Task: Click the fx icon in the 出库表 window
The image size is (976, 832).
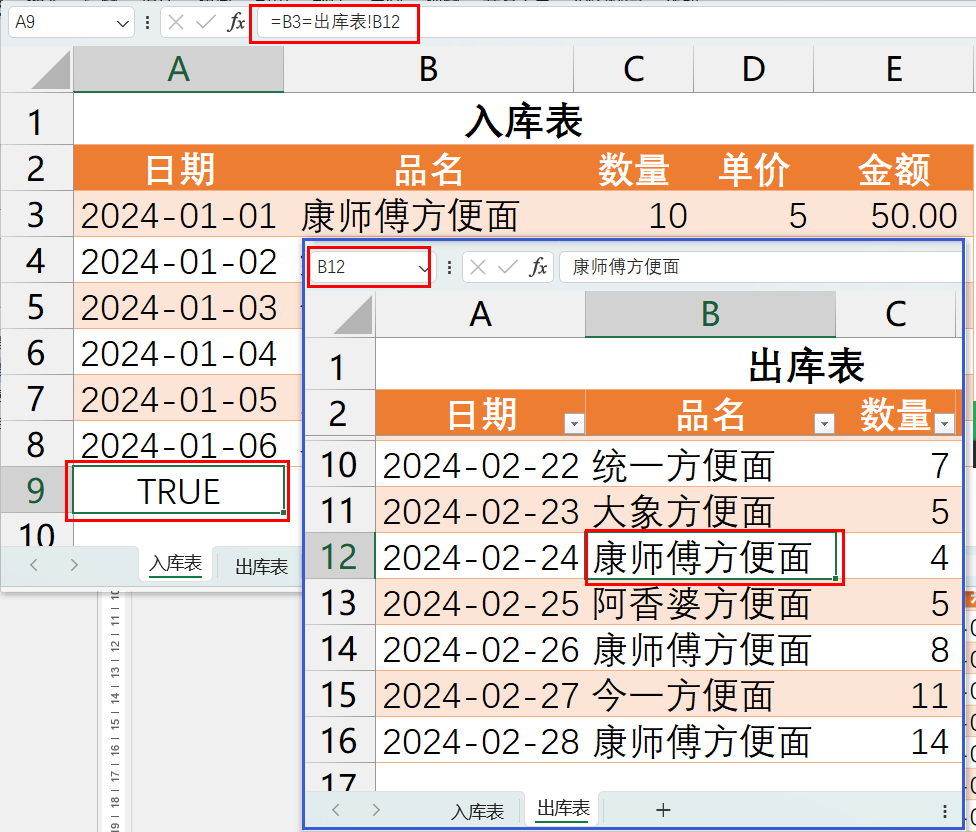Action: 540,267
